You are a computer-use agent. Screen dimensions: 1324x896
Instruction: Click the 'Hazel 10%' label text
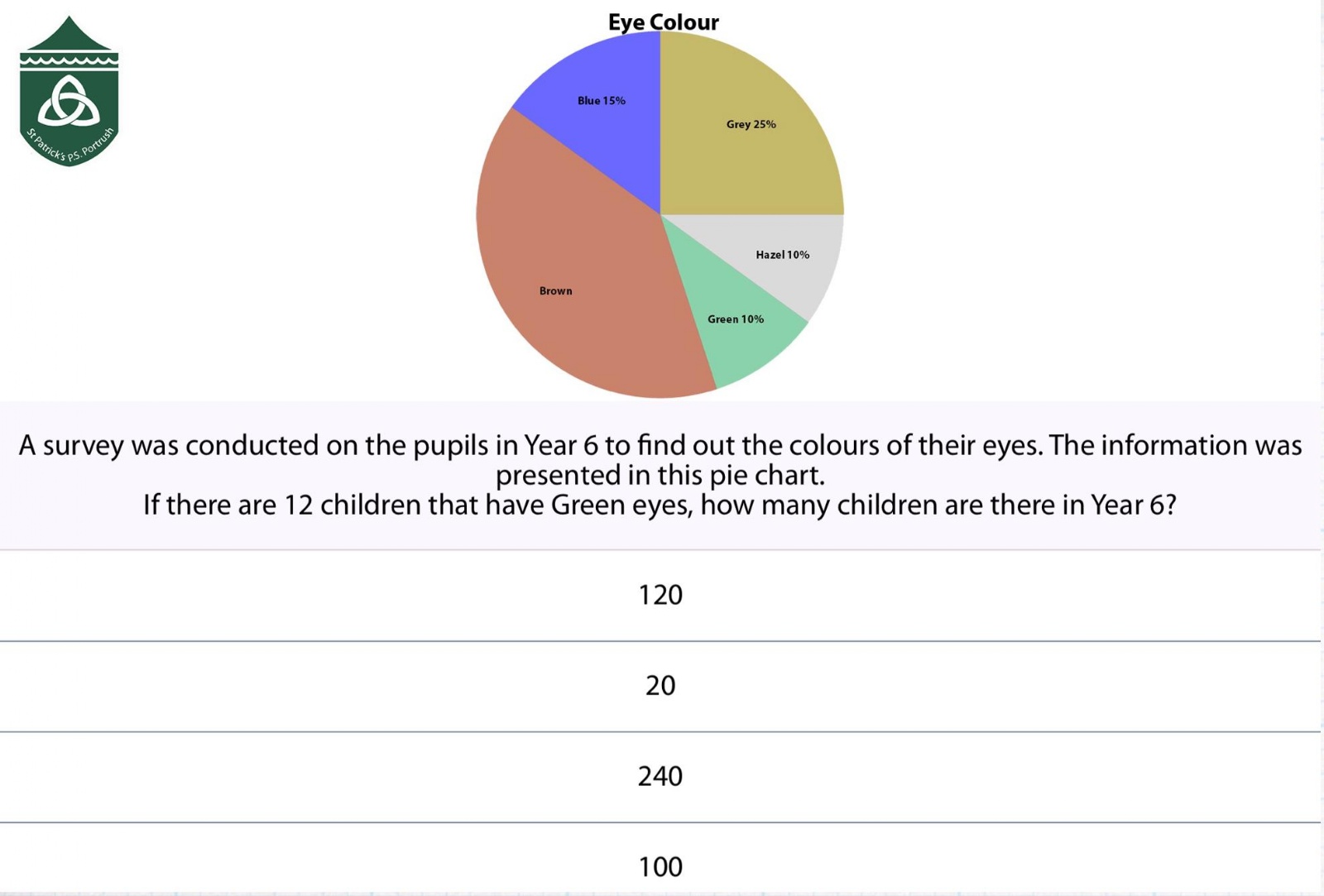point(782,255)
